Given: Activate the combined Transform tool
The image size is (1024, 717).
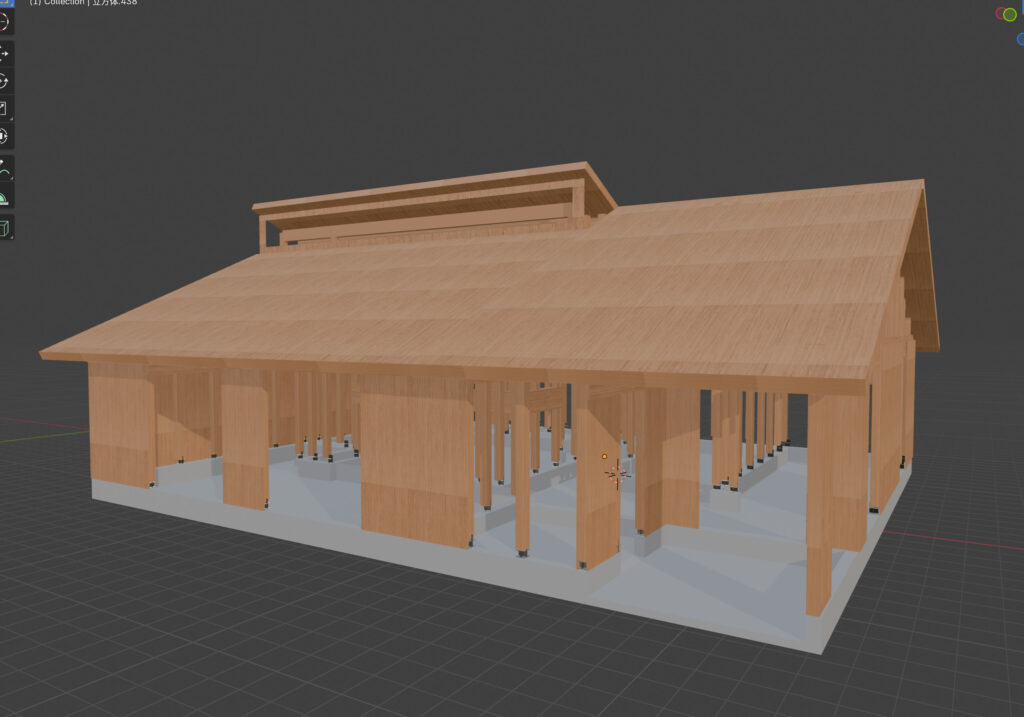Looking at the screenshot, I should 4,136.
